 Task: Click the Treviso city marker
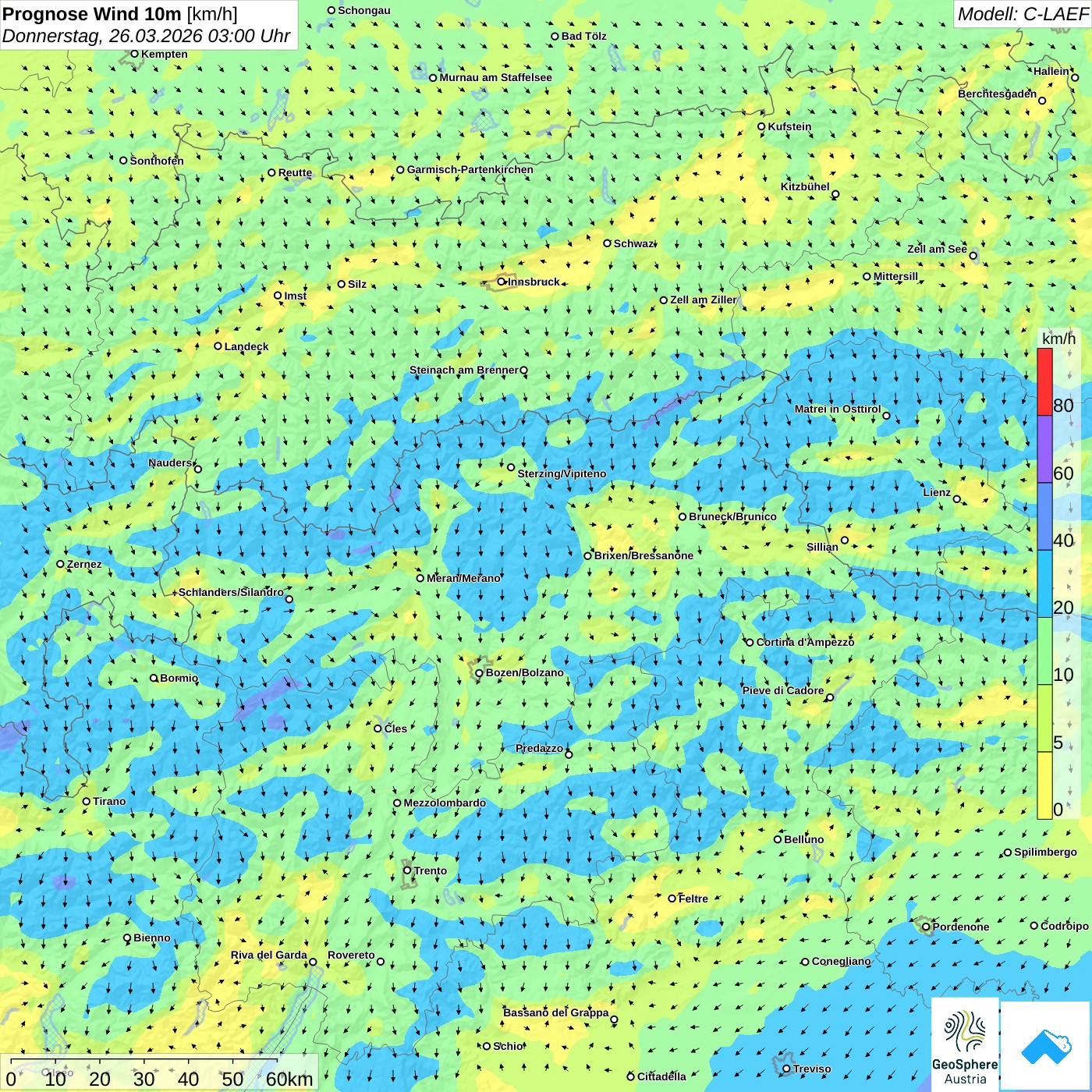pos(786,1069)
